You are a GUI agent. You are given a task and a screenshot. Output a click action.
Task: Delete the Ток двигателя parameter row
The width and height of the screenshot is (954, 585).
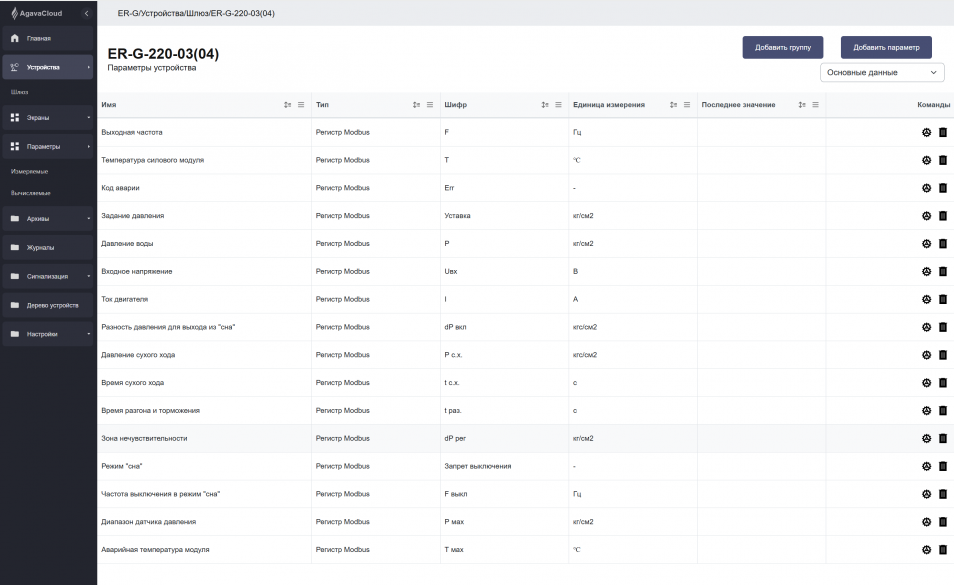click(x=942, y=299)
